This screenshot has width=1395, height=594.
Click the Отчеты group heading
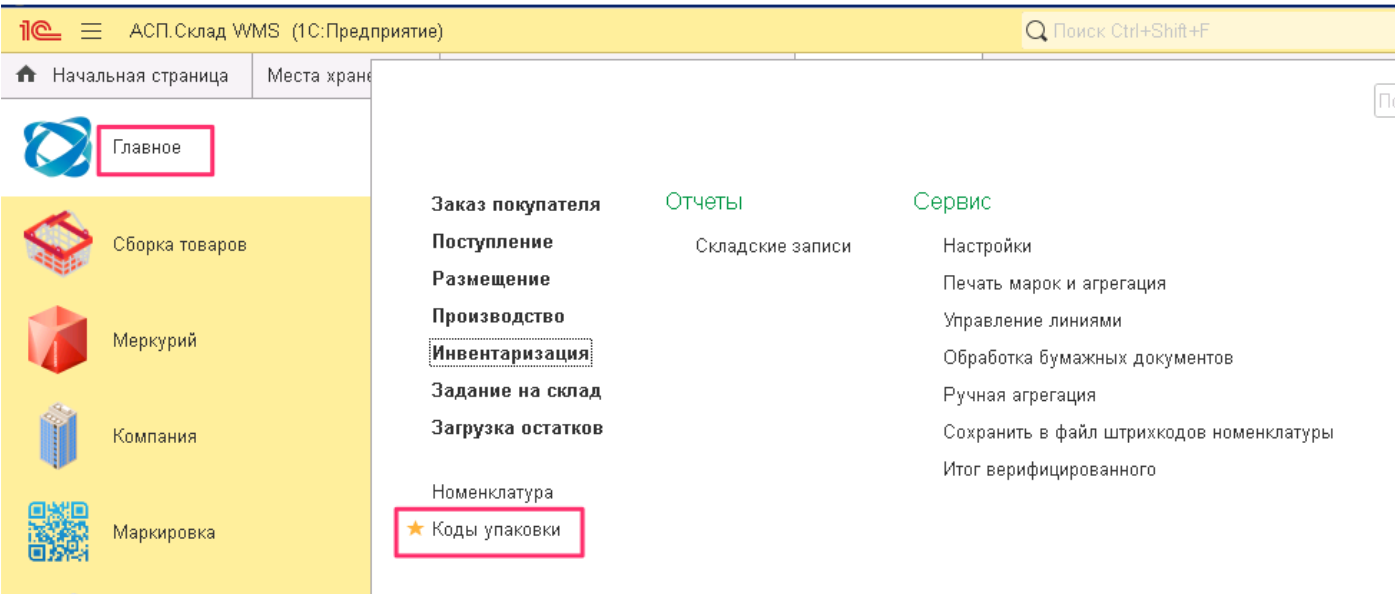(704, 201)
